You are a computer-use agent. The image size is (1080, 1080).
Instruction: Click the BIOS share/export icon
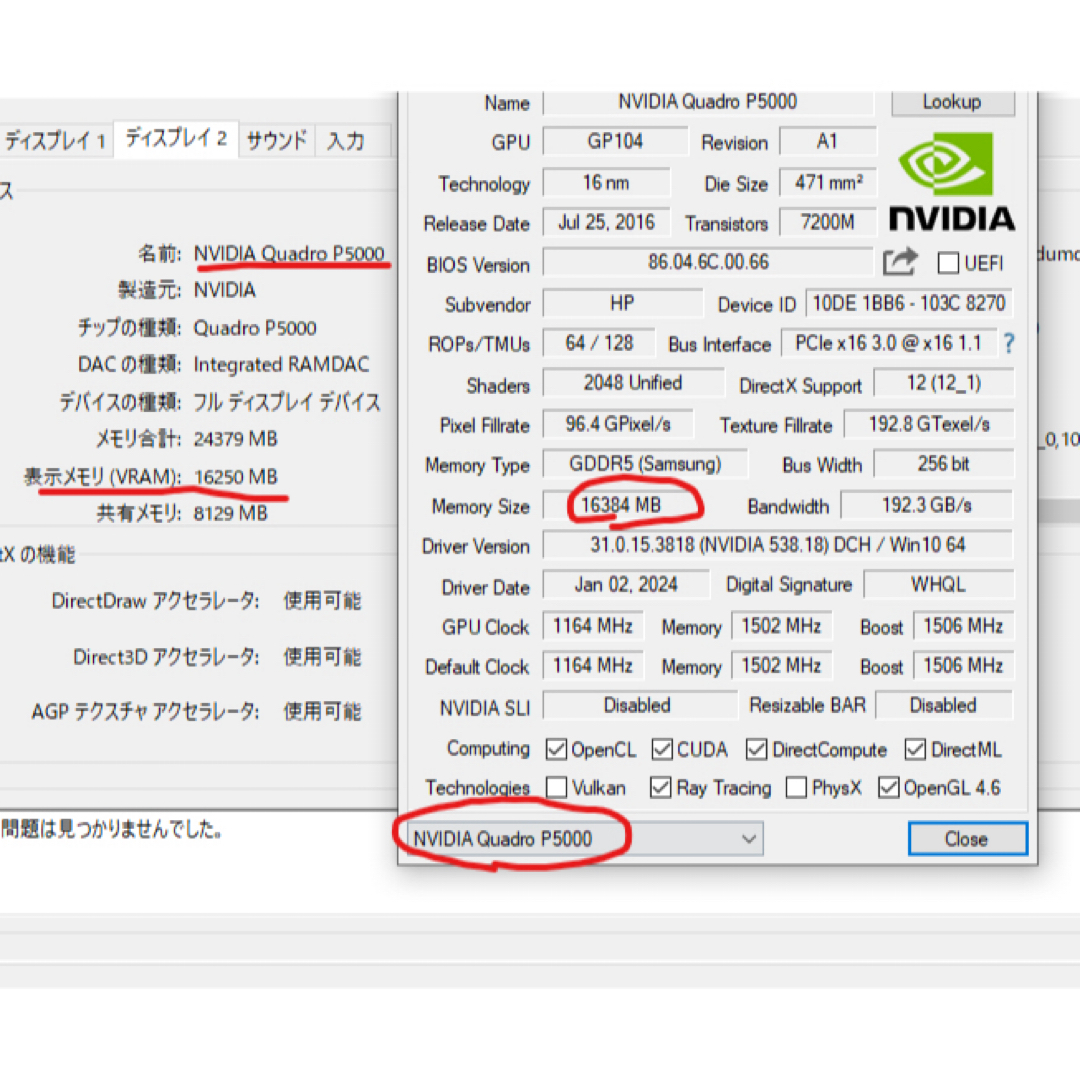(900, 262)
